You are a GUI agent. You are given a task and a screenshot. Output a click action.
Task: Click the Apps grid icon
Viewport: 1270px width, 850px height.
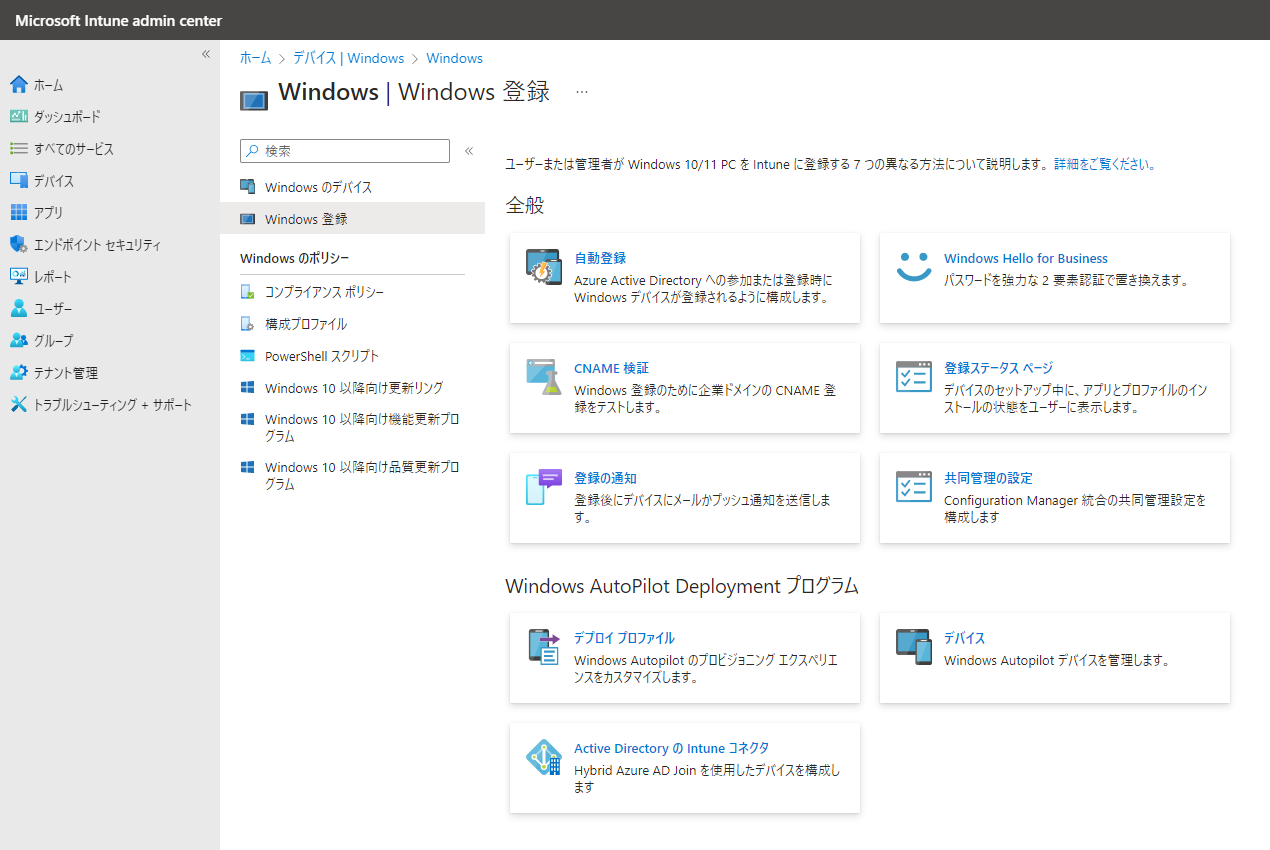coord(18,213)
